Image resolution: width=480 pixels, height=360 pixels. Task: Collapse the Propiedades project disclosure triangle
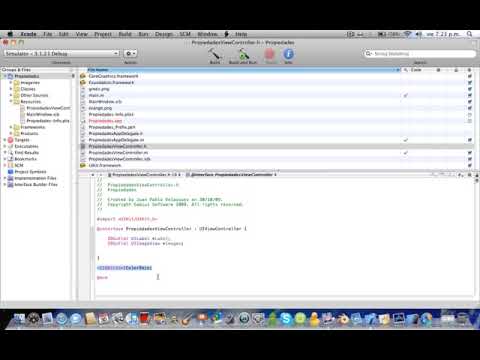[5, 76]
